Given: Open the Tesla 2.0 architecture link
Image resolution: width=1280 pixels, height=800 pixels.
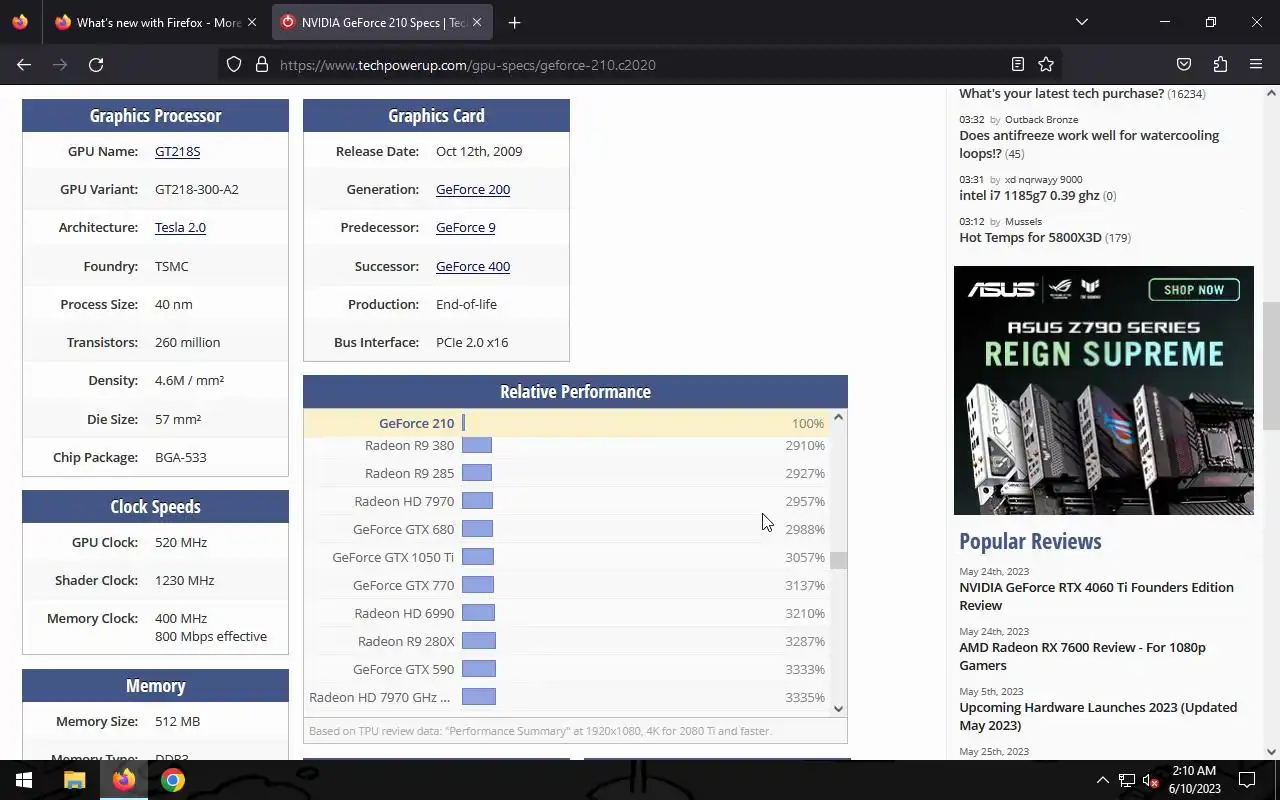Looking at the screenshot, I should pos(180,227).
